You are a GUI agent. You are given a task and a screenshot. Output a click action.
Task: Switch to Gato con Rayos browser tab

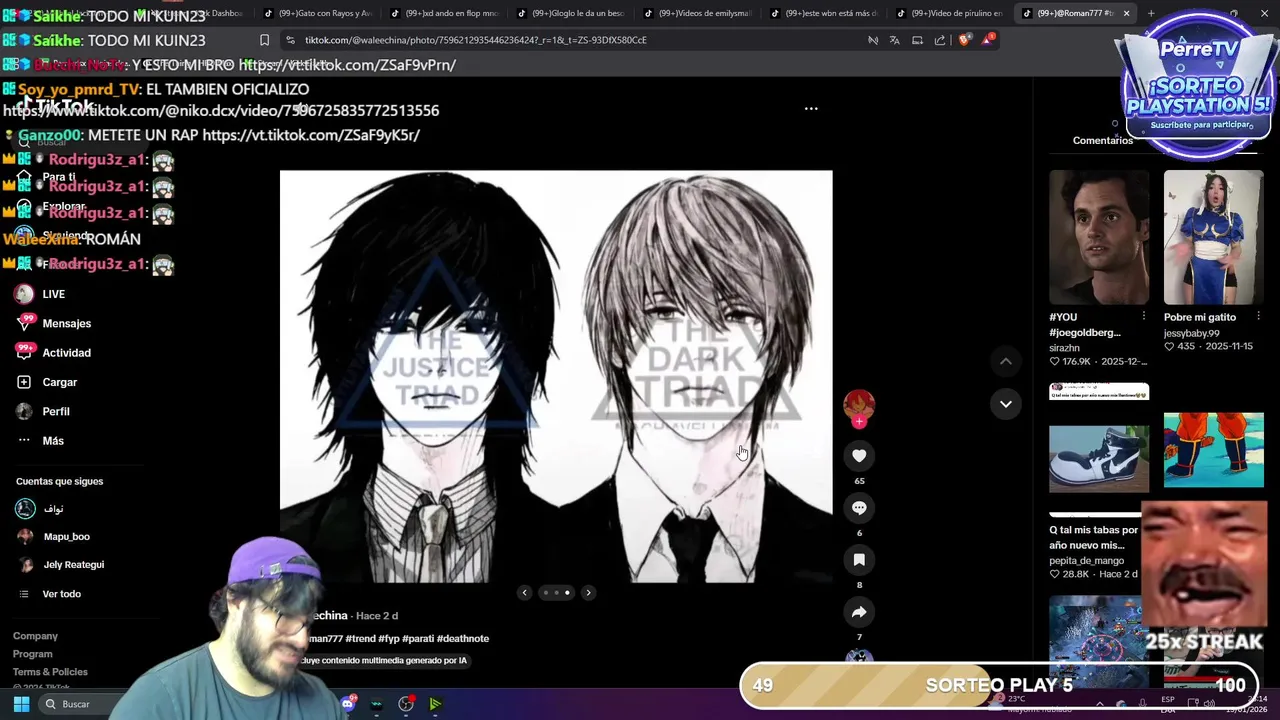[x=318, y=13]
